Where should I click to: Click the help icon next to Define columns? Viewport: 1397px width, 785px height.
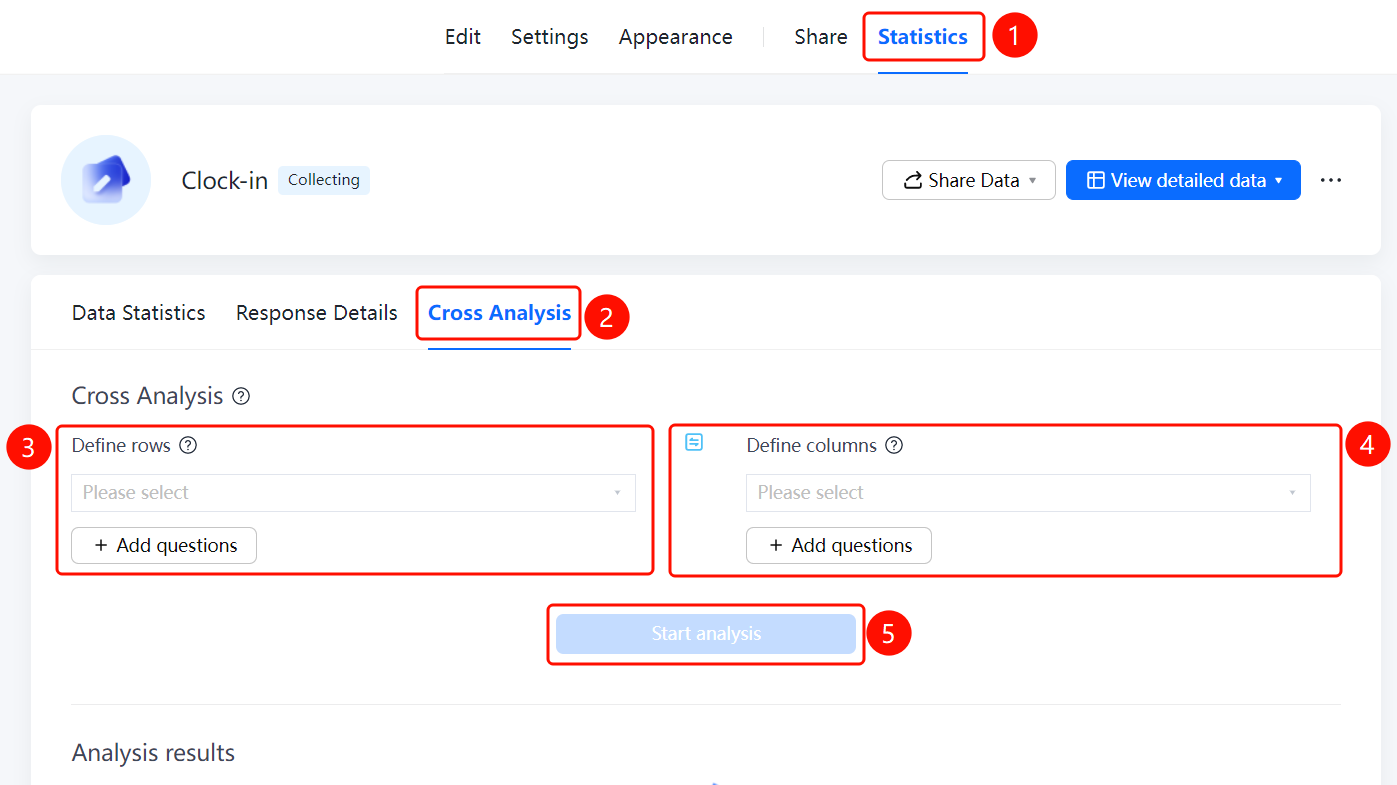point(894,446)
